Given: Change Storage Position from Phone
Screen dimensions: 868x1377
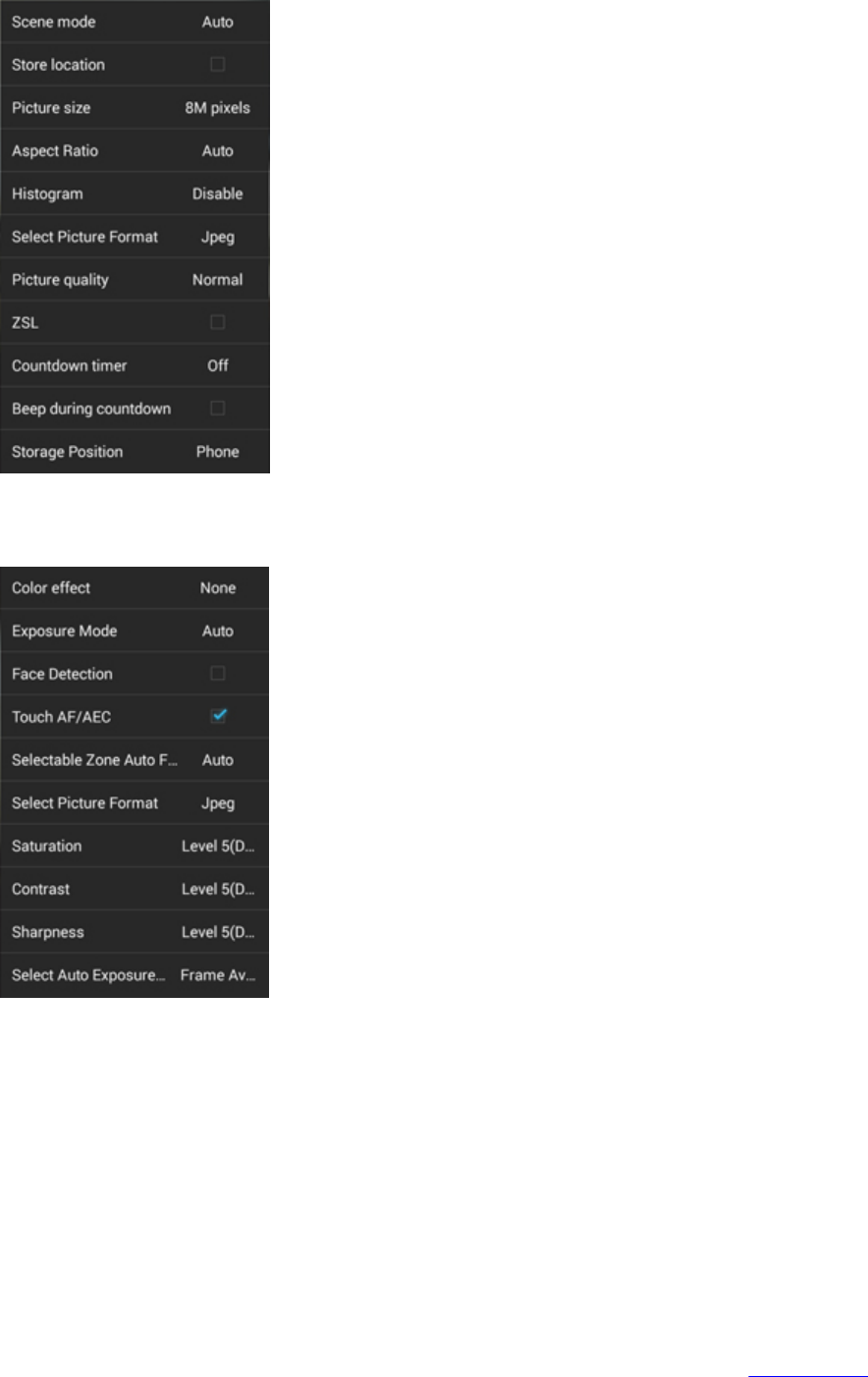Looking at the screenshot, I should [135, 452].
